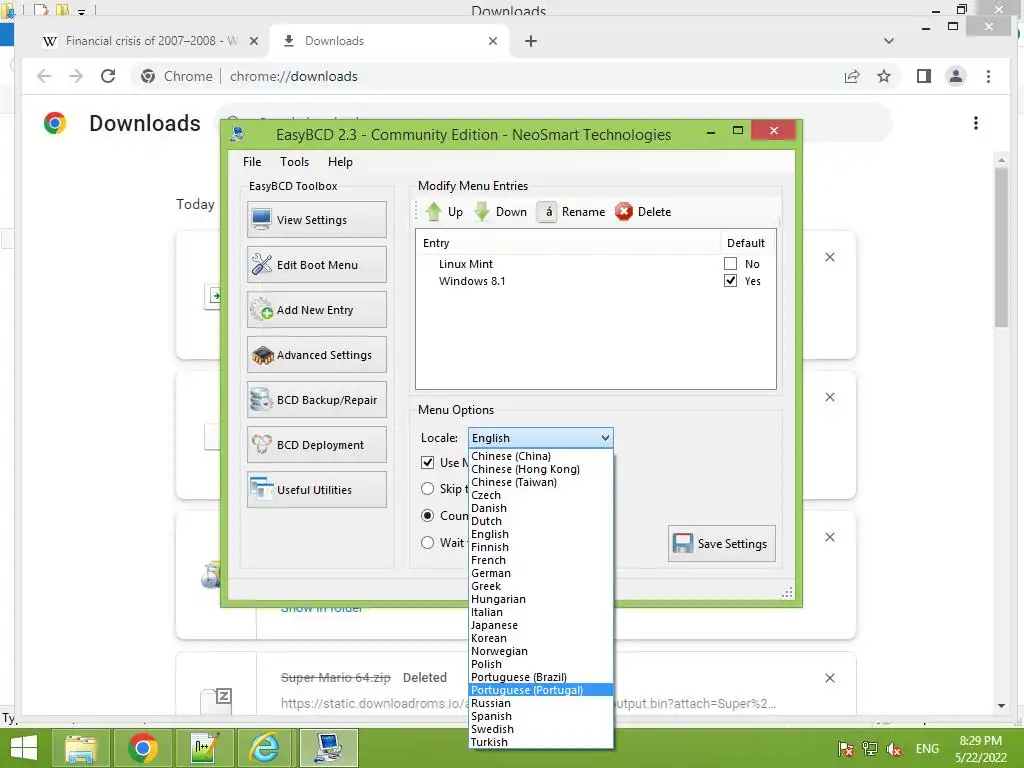Open the EasyBCD Tools menu
This screenshot has height=768, width=1024.
pos(295,161)
